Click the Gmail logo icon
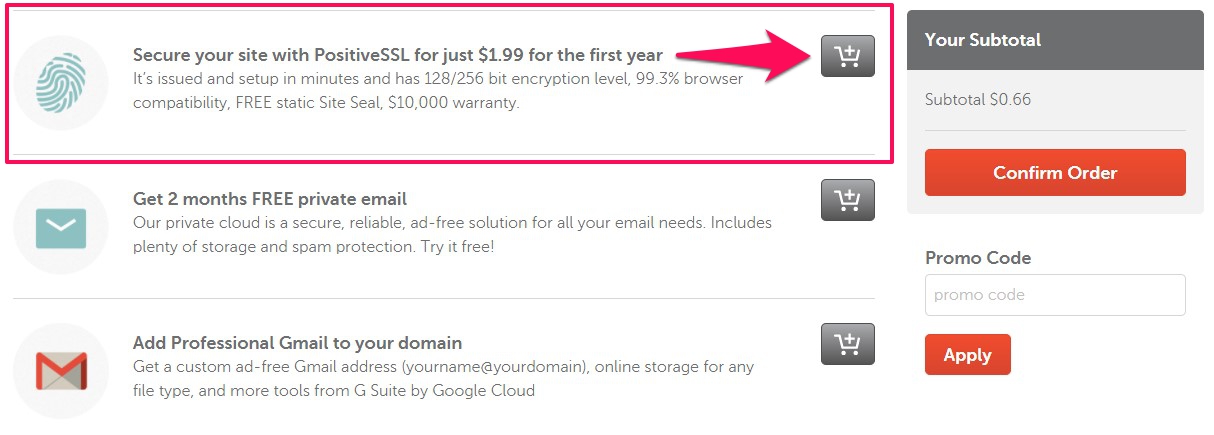This screenshot has width=1214, height=435. (61, 371)
